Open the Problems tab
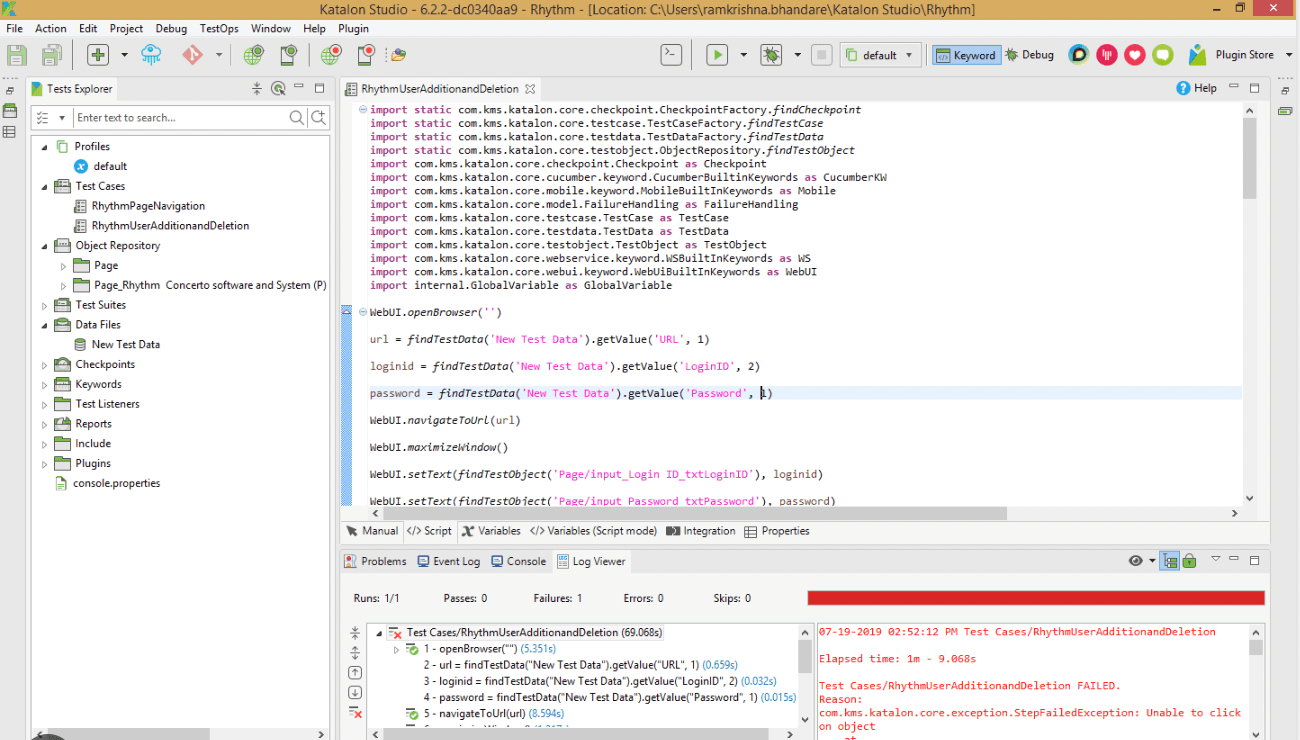Viewport: 1300px width, 740px height. (375, 561)
